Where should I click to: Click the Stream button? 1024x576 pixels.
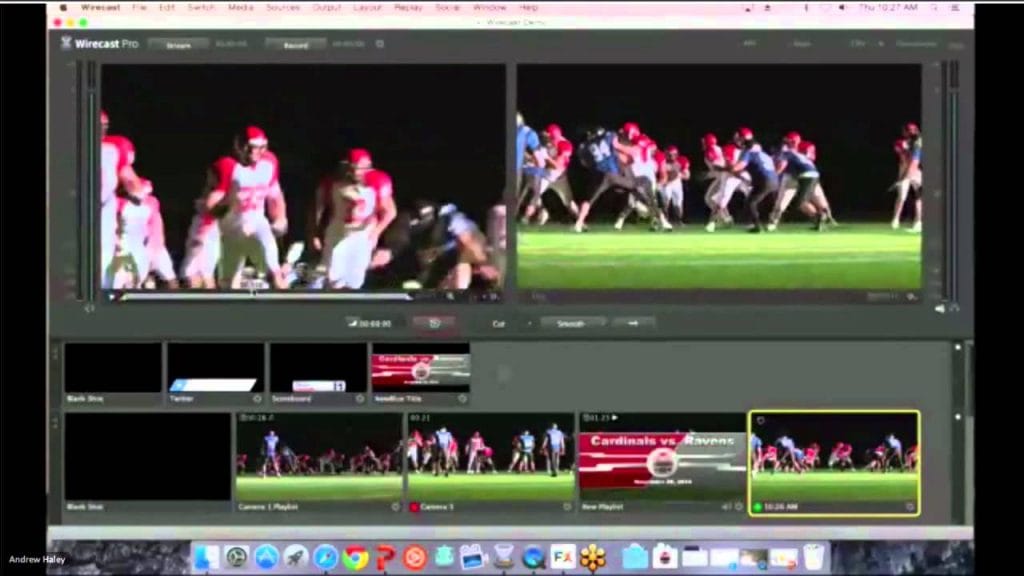(x=178, y=44)
